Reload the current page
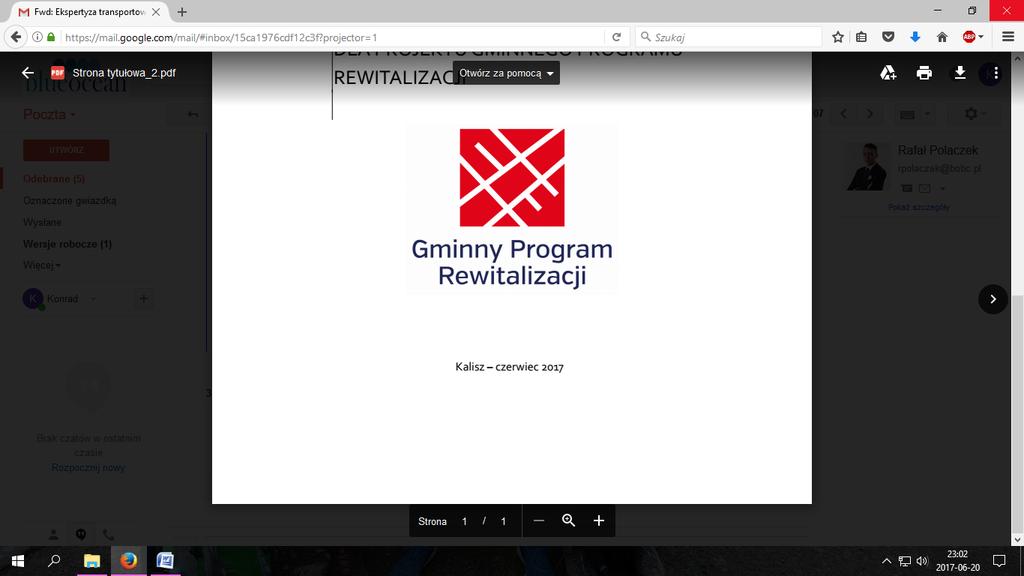 coord(616,37)
